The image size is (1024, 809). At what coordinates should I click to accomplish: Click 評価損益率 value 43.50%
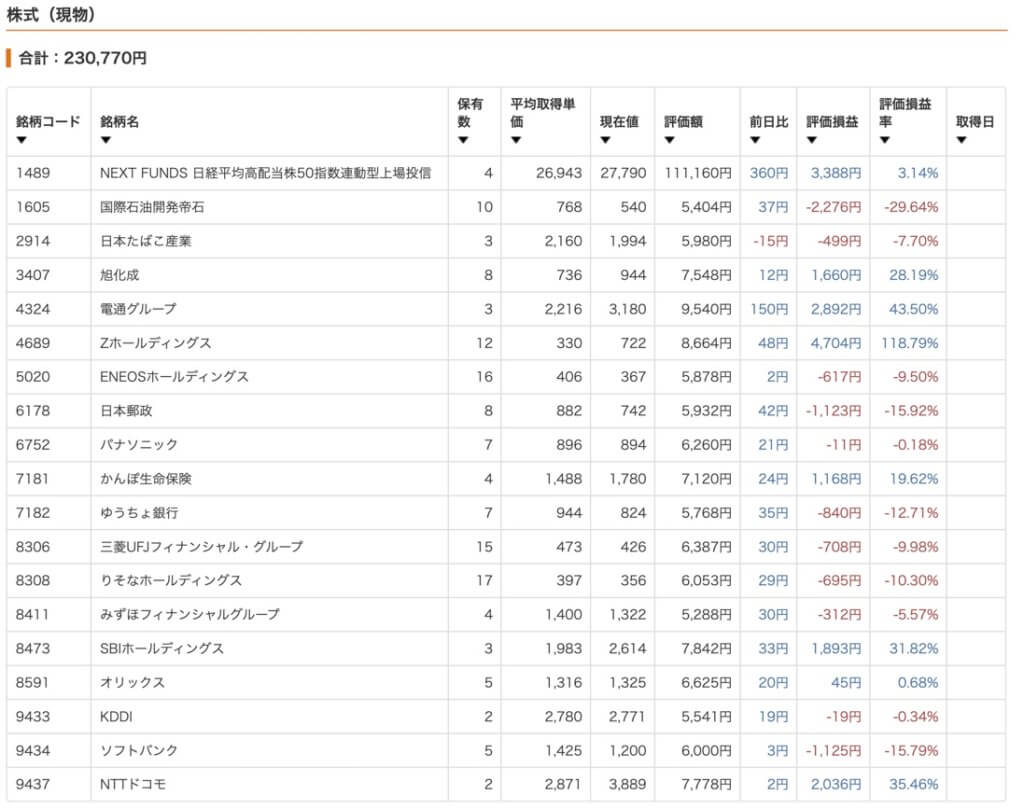click(914, 309)
